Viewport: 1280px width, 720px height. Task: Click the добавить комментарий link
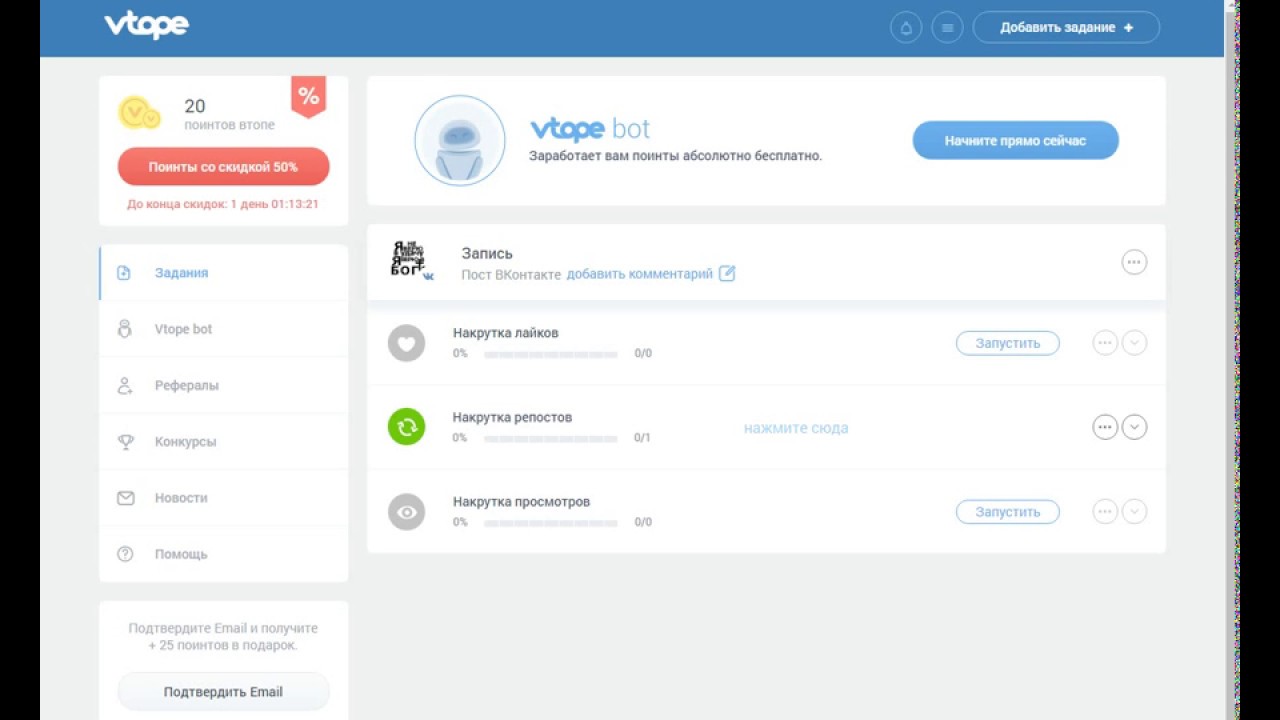click(640, 274)
